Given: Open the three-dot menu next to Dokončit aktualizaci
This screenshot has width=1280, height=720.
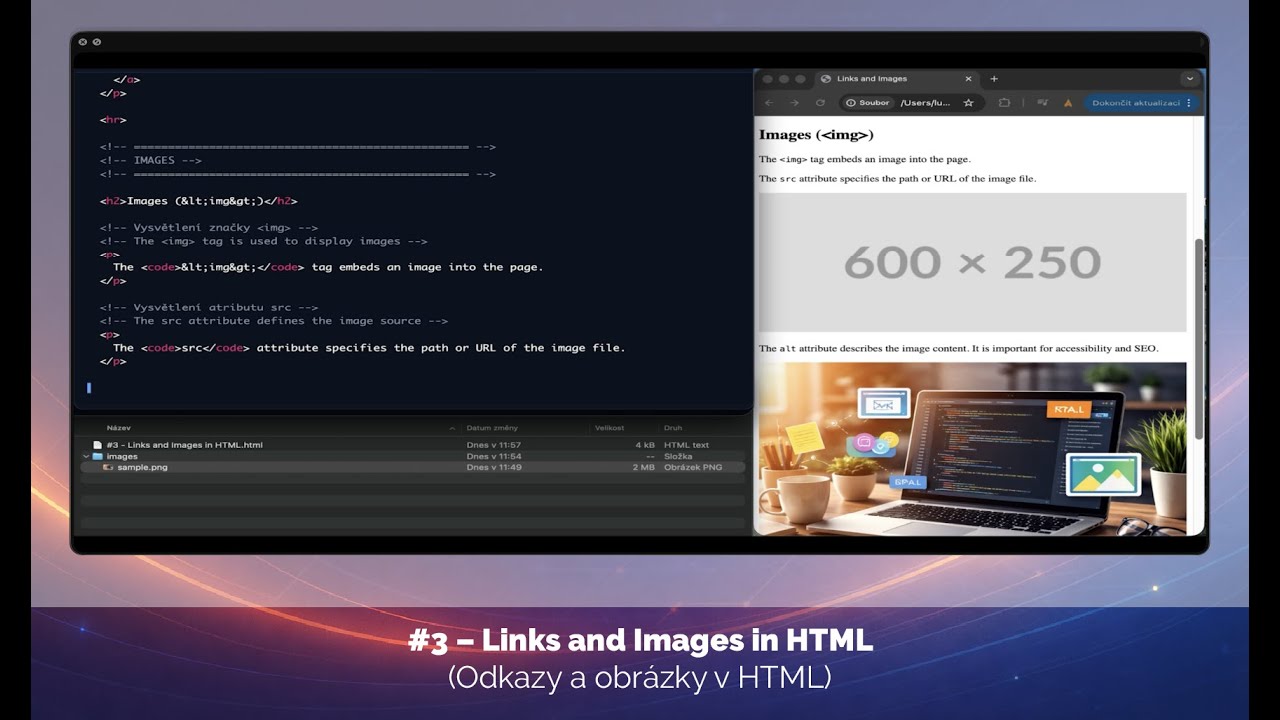Looking at the screenshot, I should click(x=1188, y=103).
